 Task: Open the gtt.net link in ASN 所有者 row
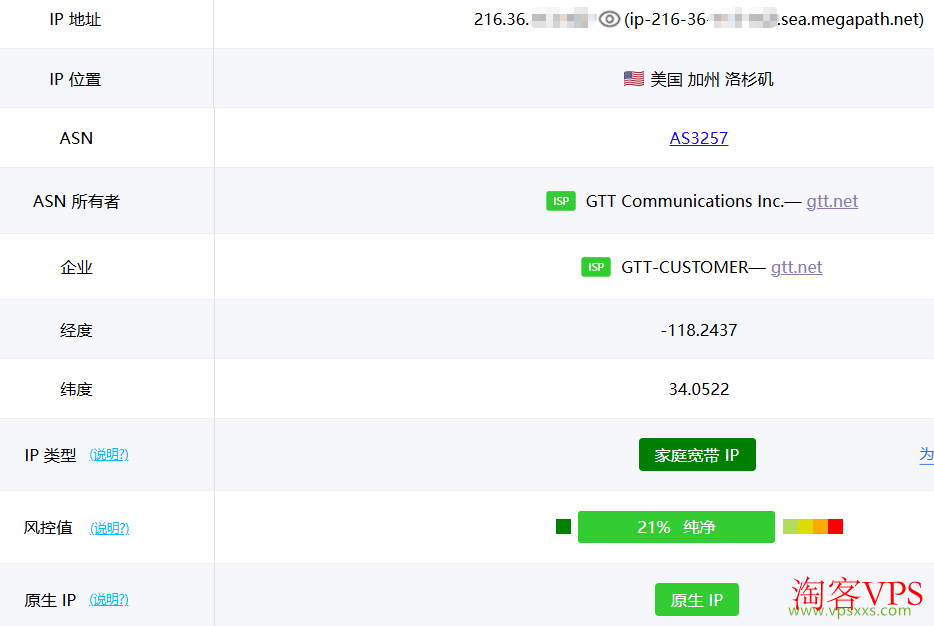tap(831, 201)
